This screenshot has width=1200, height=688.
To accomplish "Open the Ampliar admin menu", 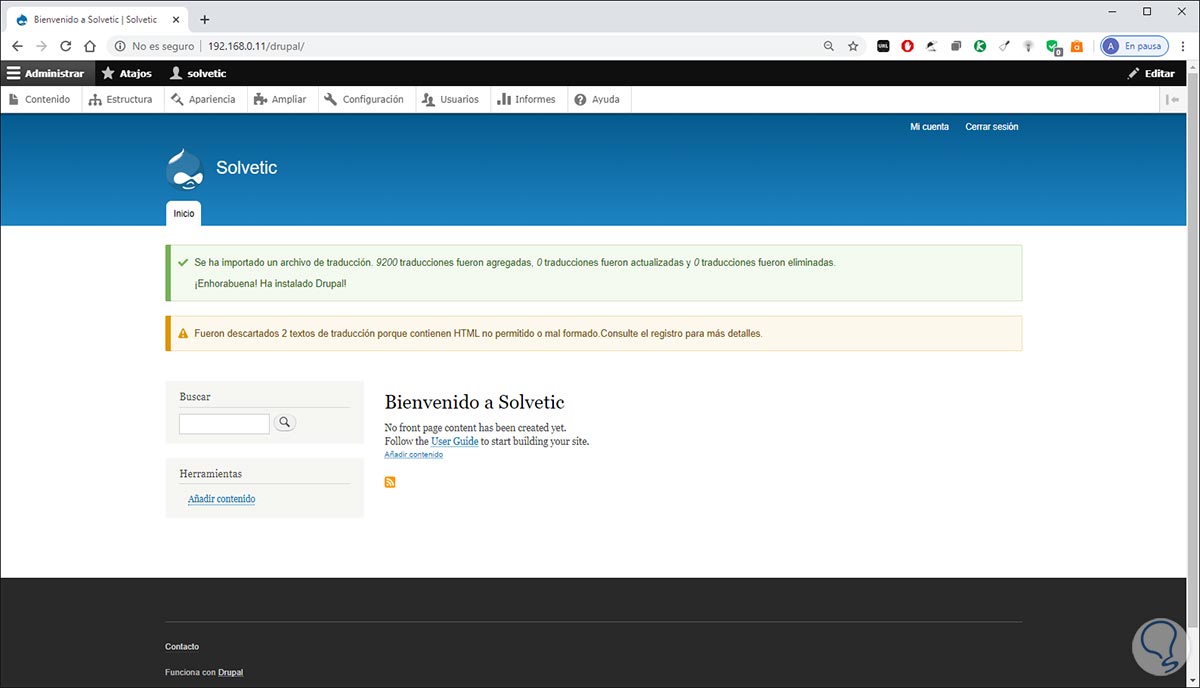I will [281, 99].
